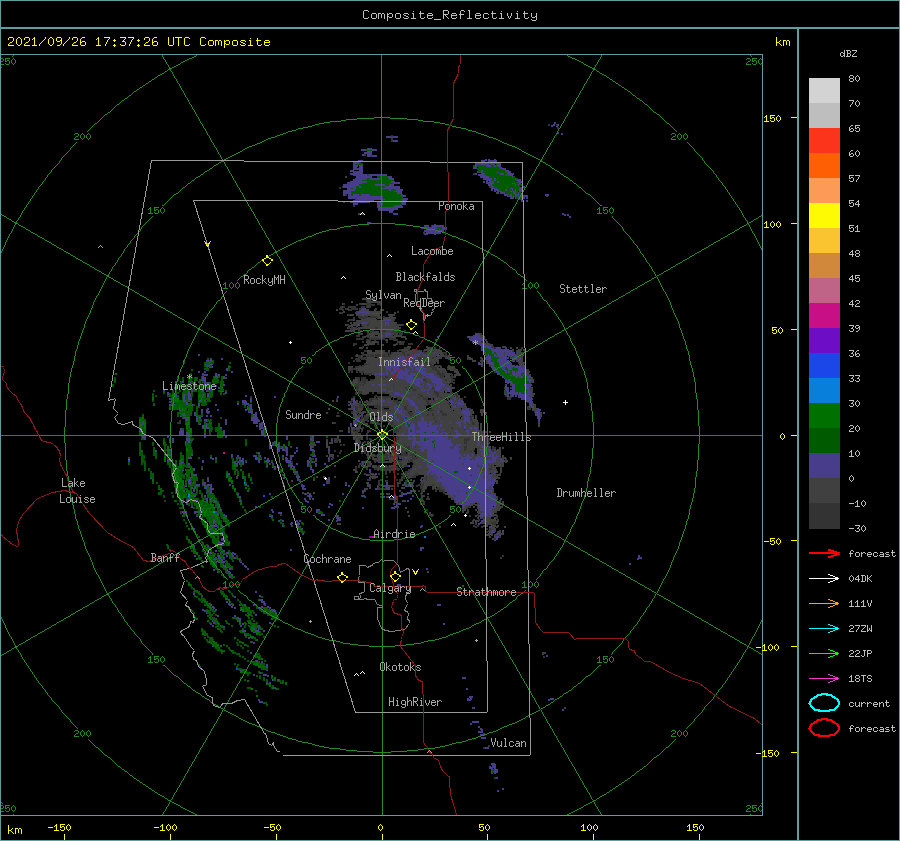Click the yellow diamond marker above Calgary
Screen dimensions: 900x841
[395, 576]
